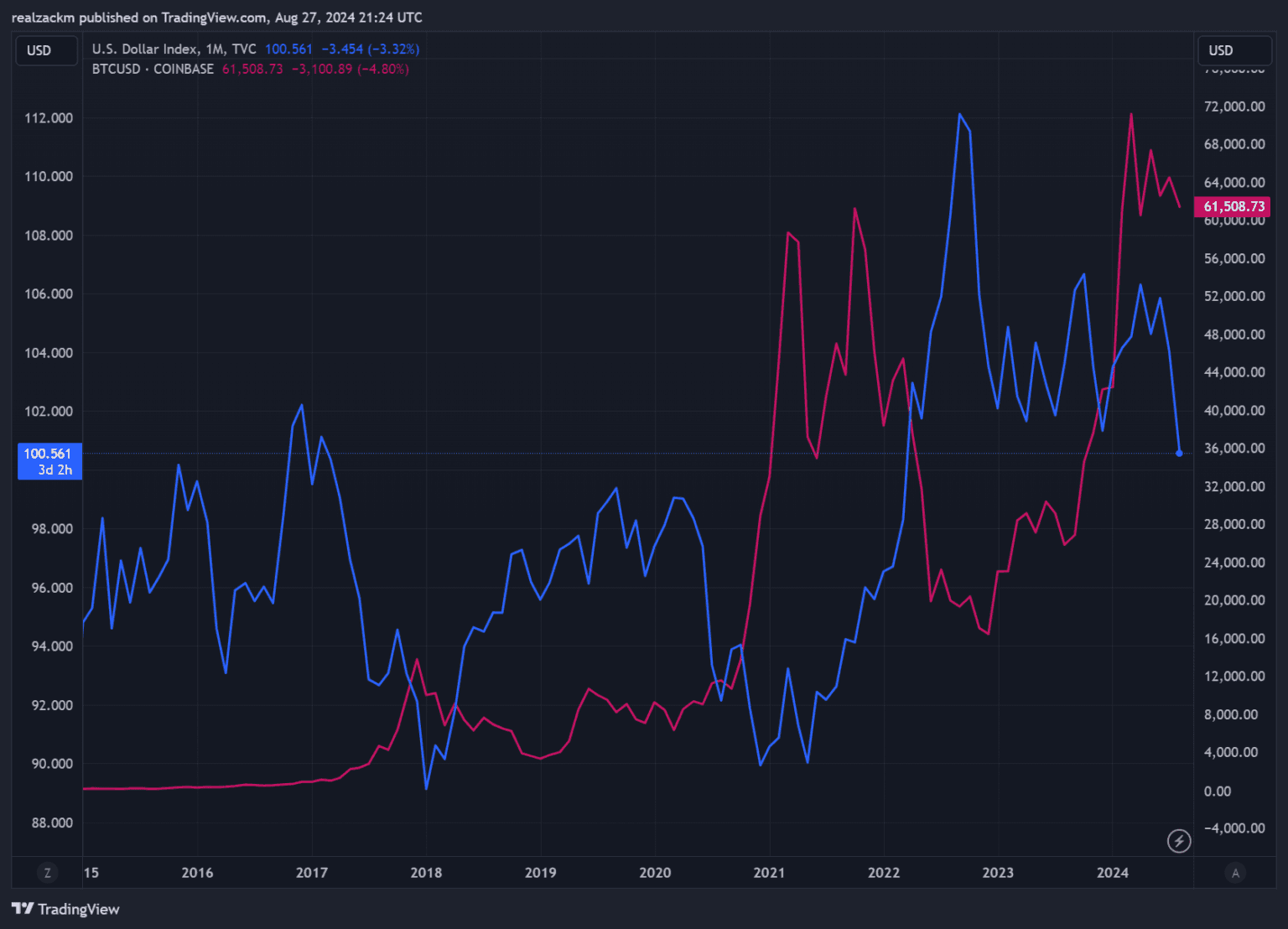Click the Dollar Index change value −3.454 (−3.32%)
The height and width of the screenshot is (929, 1288).
pos(371,49)
